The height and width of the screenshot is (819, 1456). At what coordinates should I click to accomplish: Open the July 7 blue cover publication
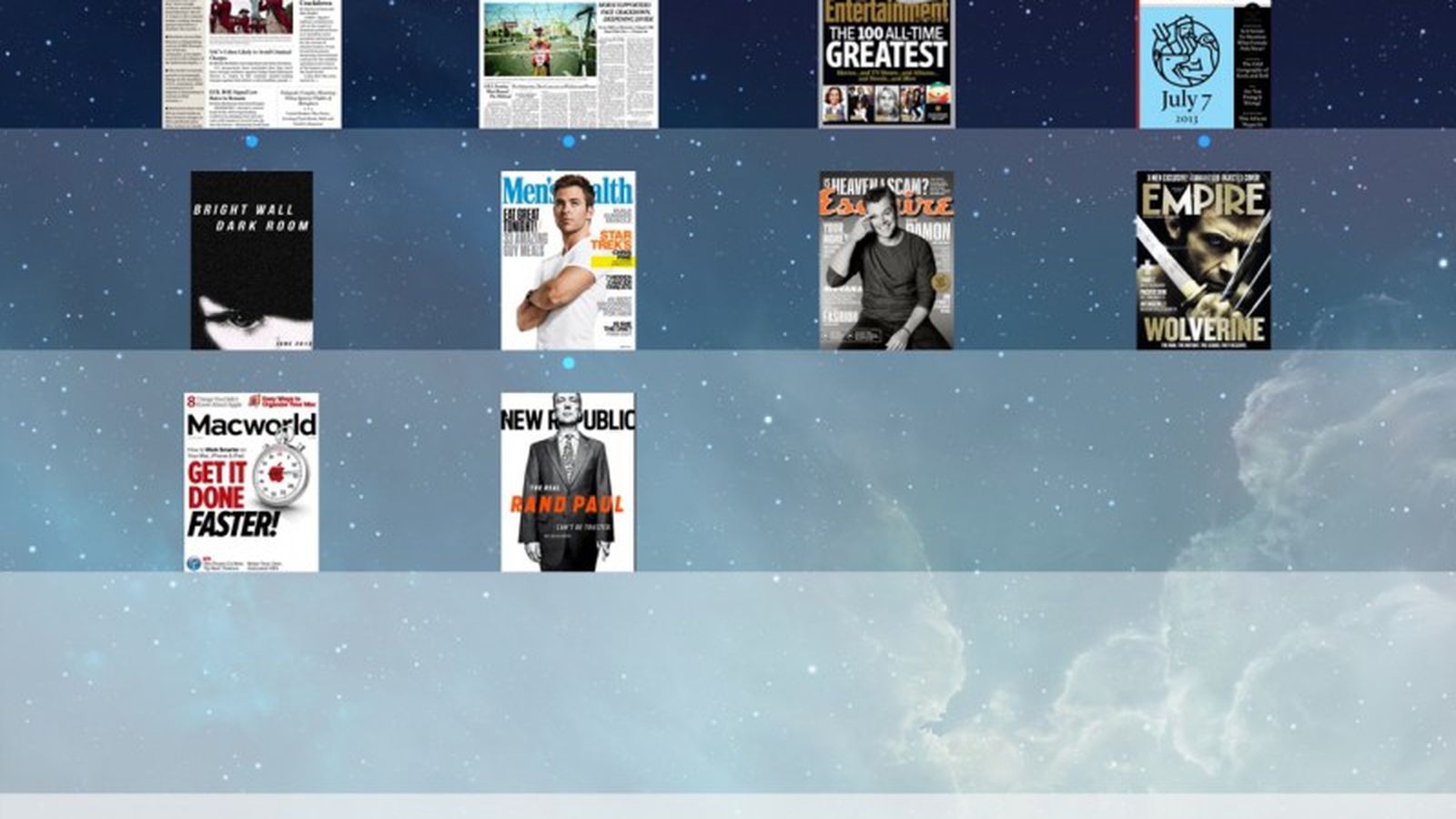click(x=1204, y=64)
